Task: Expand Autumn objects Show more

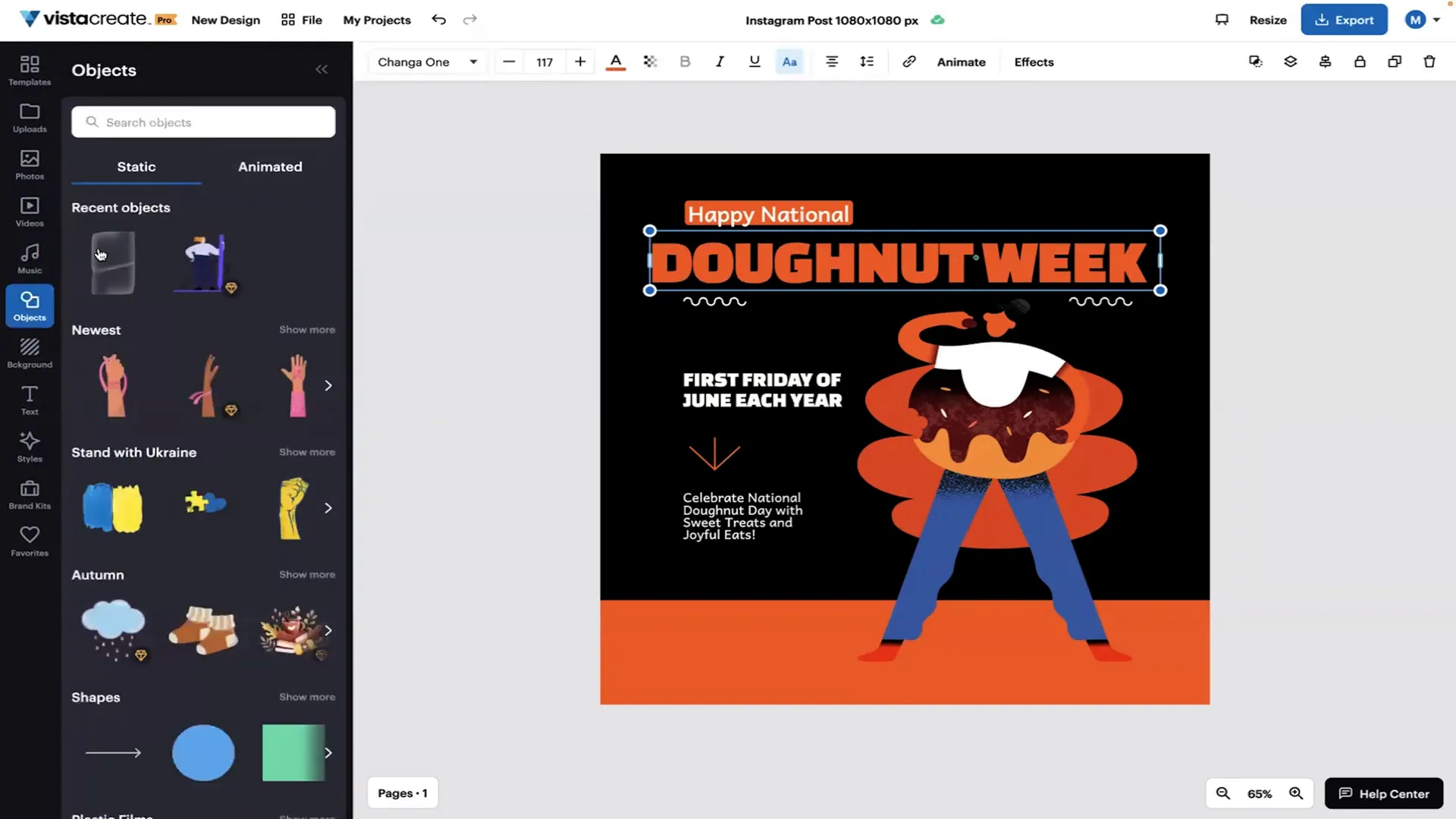Action: pyautogui.click(x=306, y=575)
